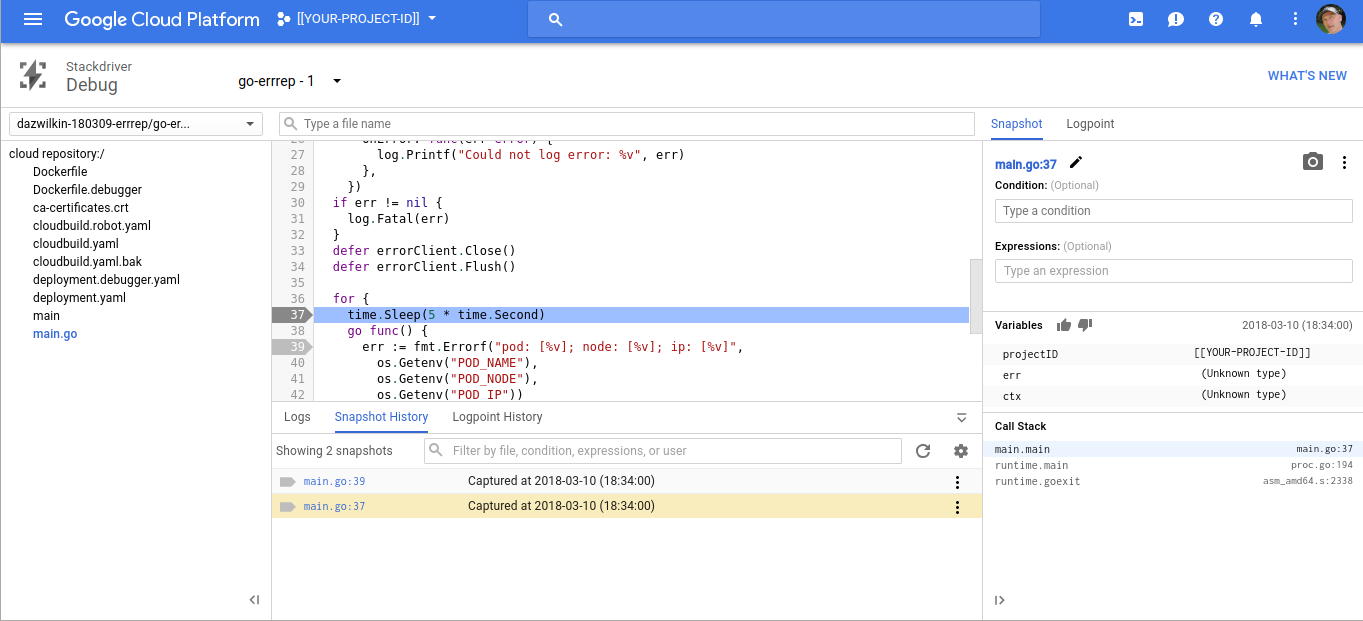Open the WHAT'S NEW link
The width and height of the screenshot is (1363, 621).
(x=1307, y=75)
